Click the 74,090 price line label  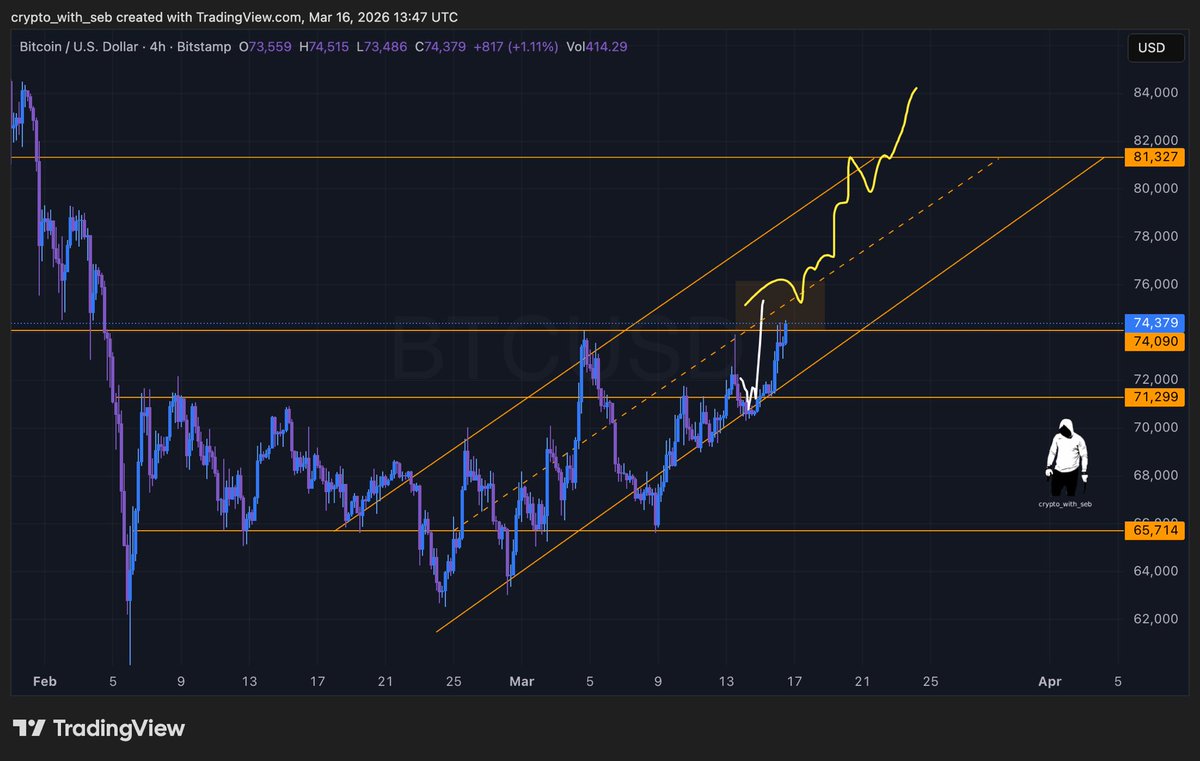click(x=1155, y=341)
